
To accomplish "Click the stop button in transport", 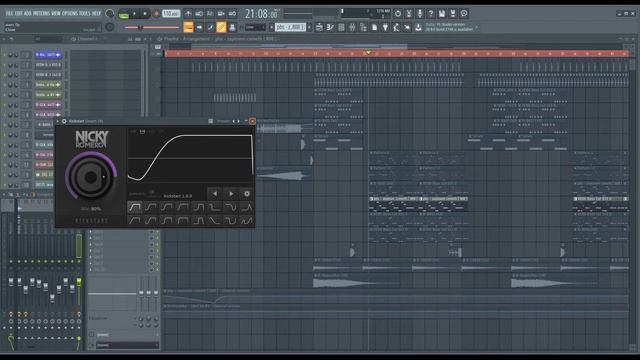I will [x=145, y=13].
